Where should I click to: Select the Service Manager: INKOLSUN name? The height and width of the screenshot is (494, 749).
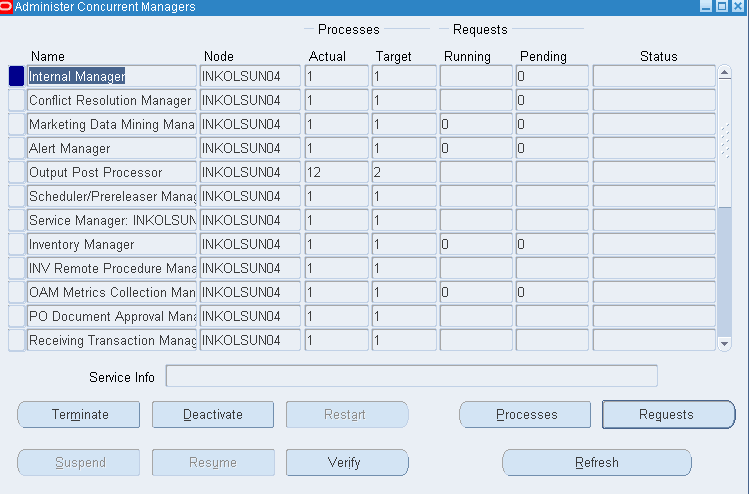point(112,220)
